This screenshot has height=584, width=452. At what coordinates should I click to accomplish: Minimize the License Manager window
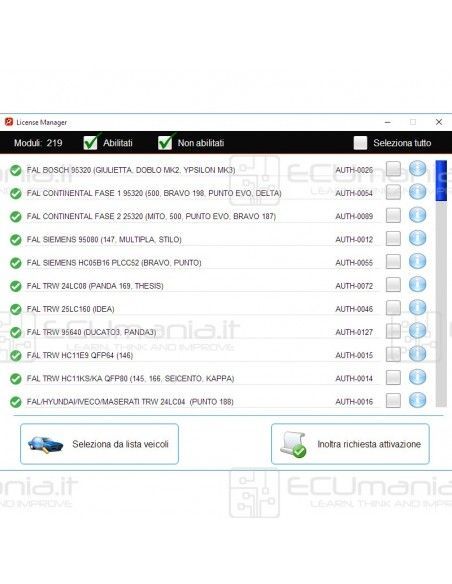388,122
